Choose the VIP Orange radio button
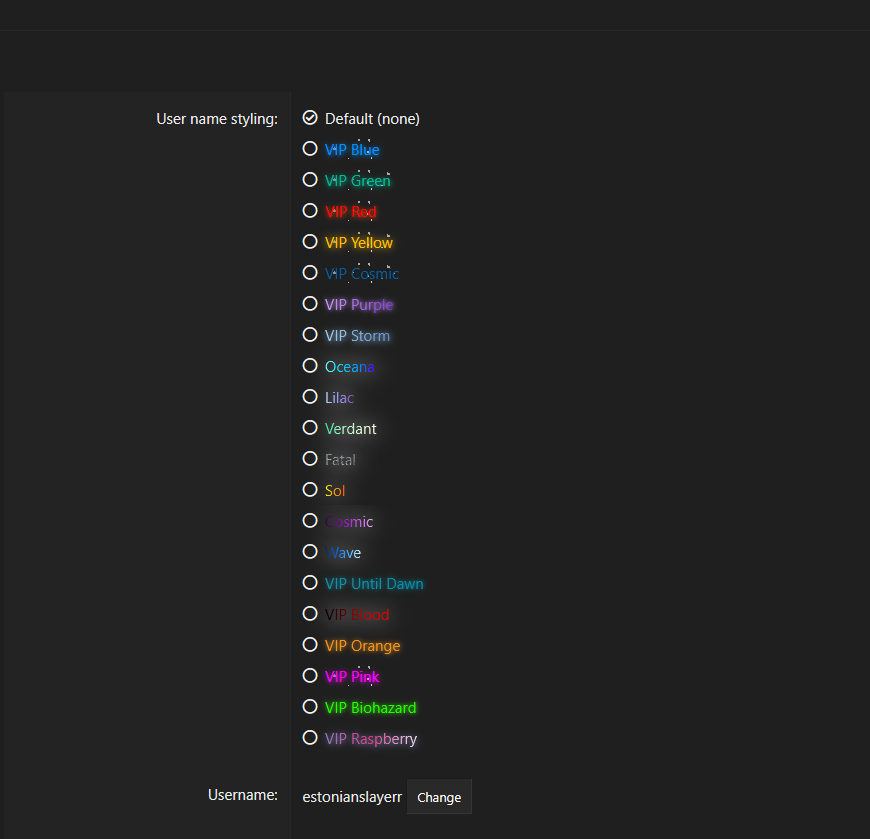870x839 pixels. pos(310,645)
